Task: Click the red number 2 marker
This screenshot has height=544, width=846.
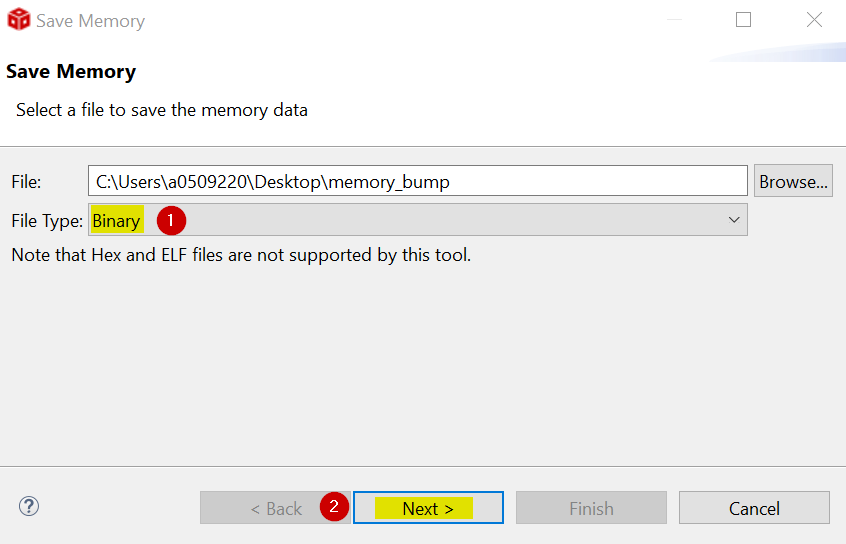Action: [334, 507]
